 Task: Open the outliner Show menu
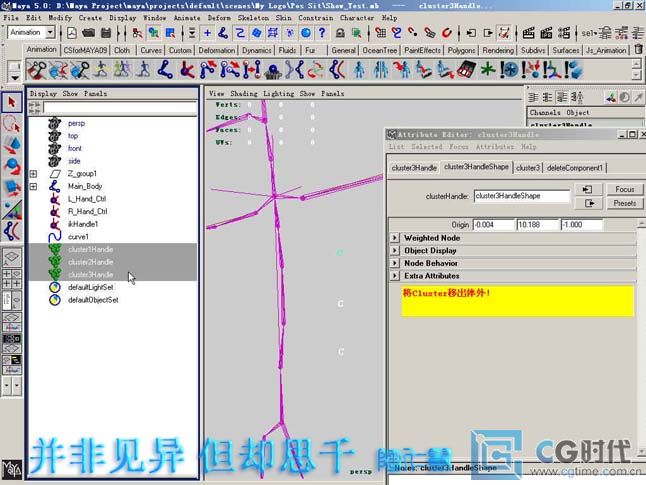pyautogui.click(x=70, y=94)
